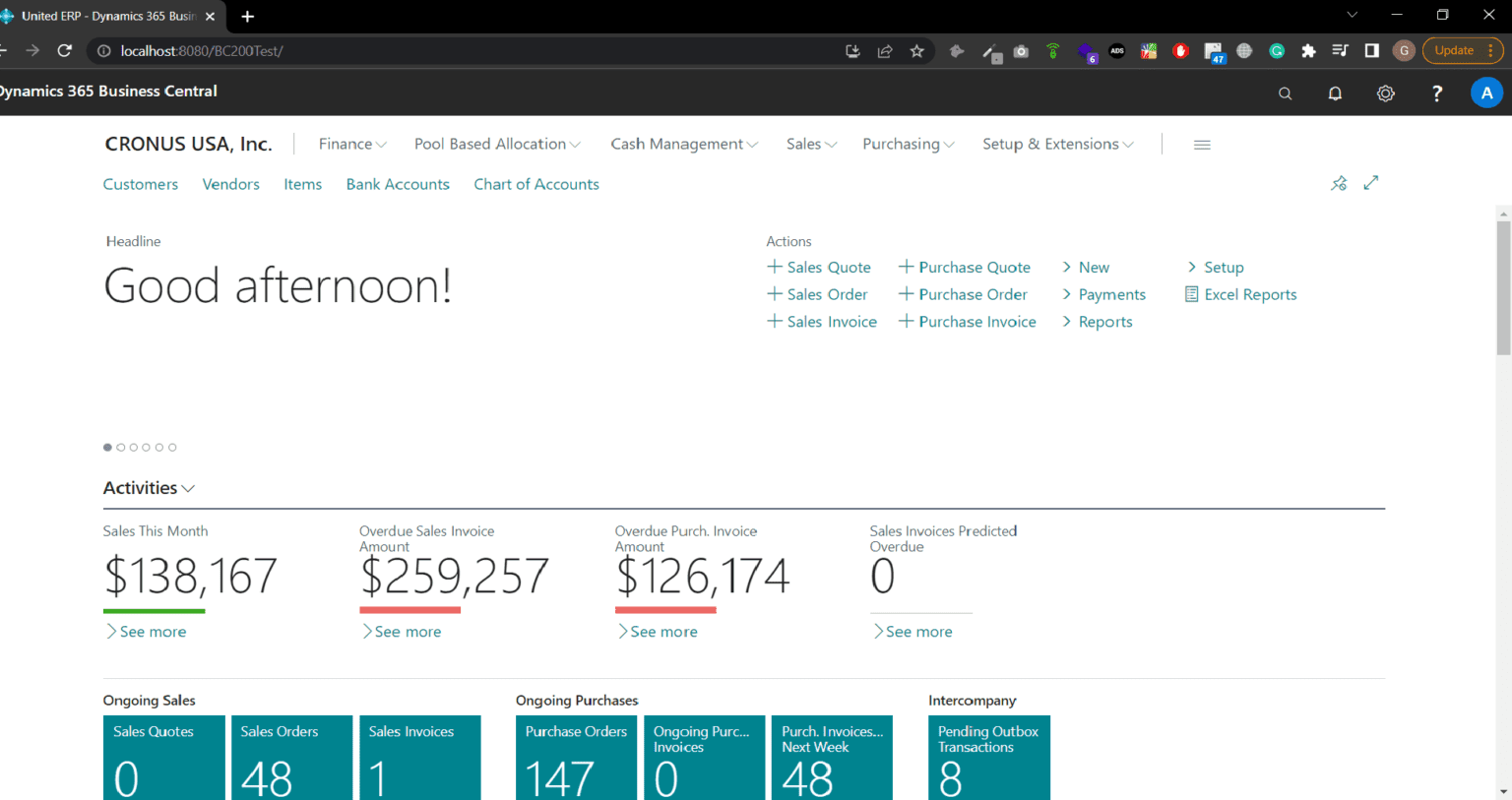Select the third headline carousel dot
Screen dimensions: 1512x800
[x=134, y=448]
